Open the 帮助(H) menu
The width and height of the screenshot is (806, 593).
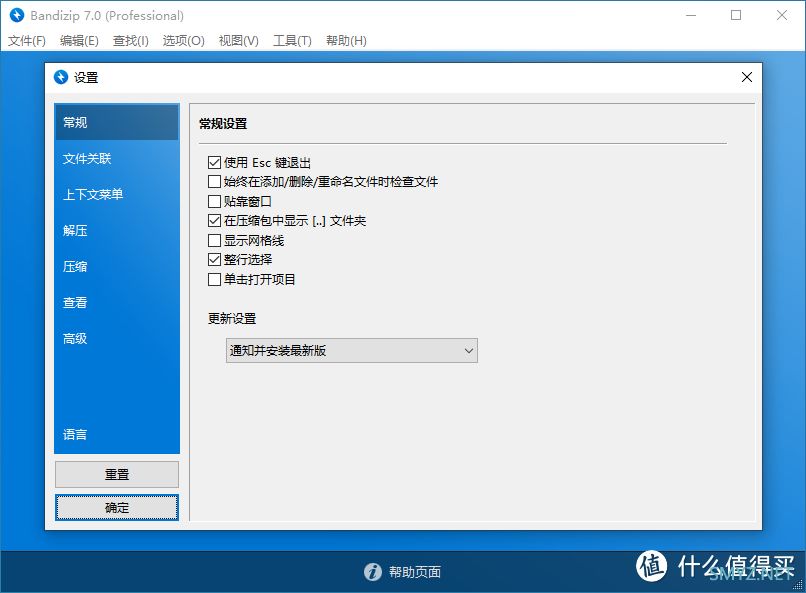click(346, 41)
